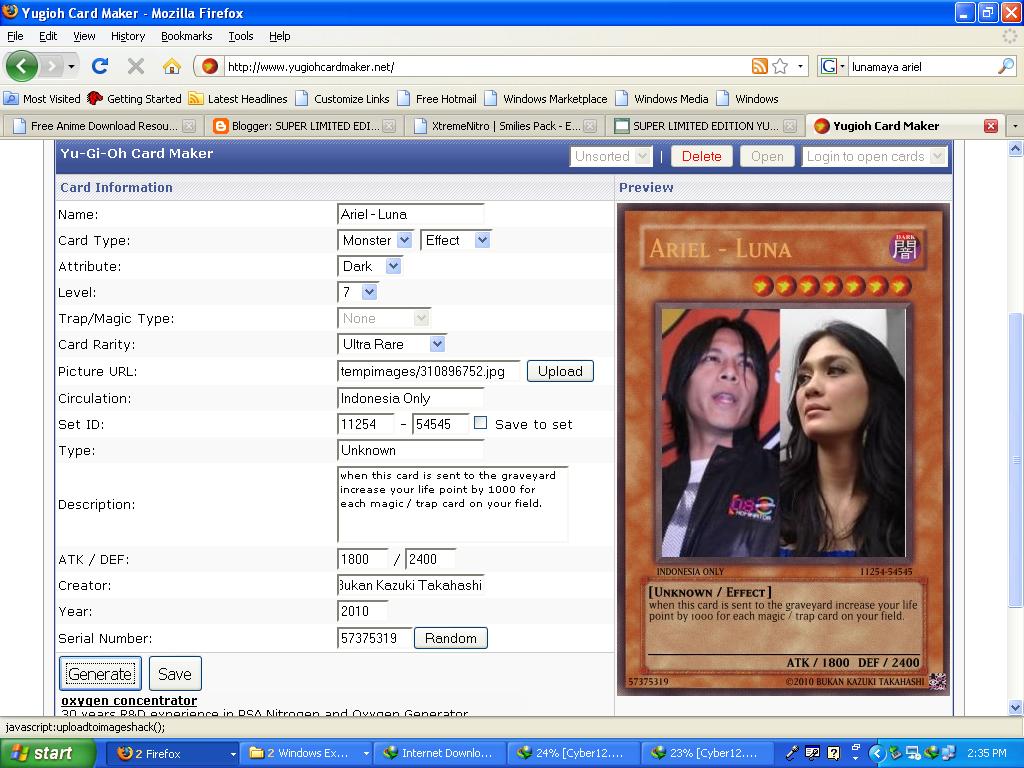Click the RSS feed icon in address bar
1024x768 pixels.
click(760, 66)
